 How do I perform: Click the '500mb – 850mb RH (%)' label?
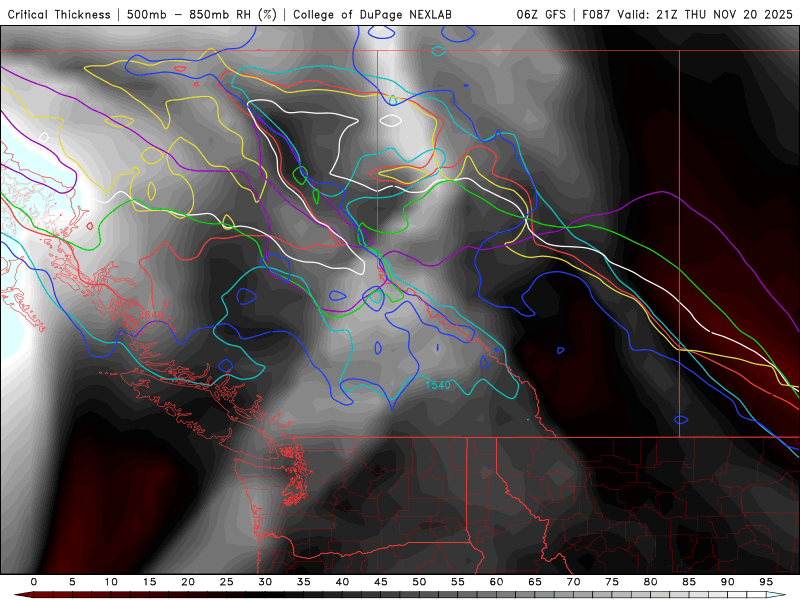click(x=202, y=14)
